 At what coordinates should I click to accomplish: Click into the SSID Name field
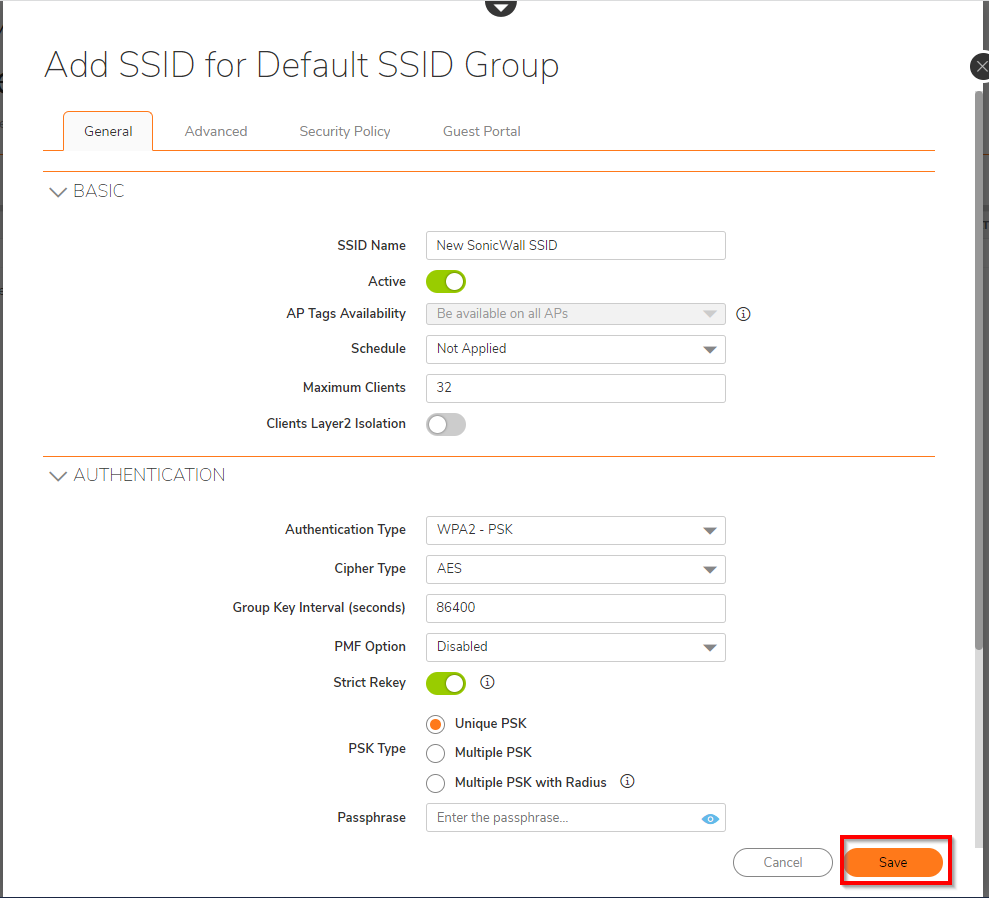(x=575, y=246)
